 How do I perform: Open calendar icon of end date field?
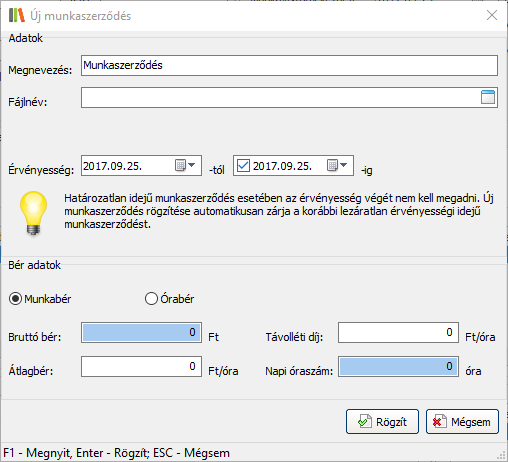[332, 165]
